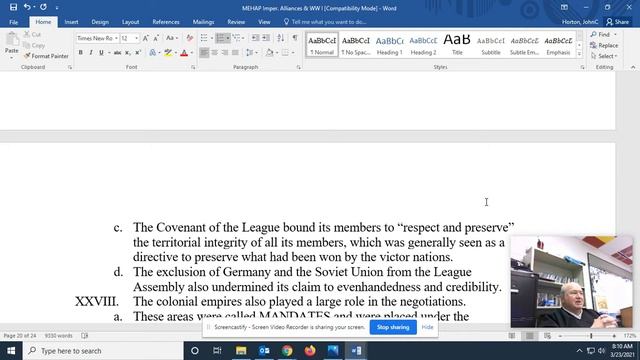Toggle Underline formatting
This screenshot has width=640, height=360.
tap(101, 53)
